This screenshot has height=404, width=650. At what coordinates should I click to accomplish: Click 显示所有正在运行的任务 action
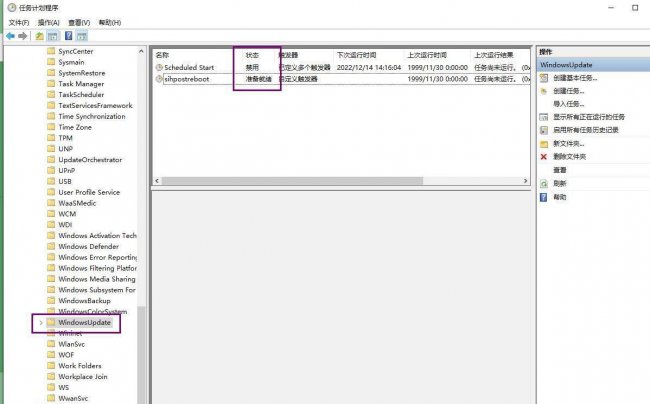[589, 117]
